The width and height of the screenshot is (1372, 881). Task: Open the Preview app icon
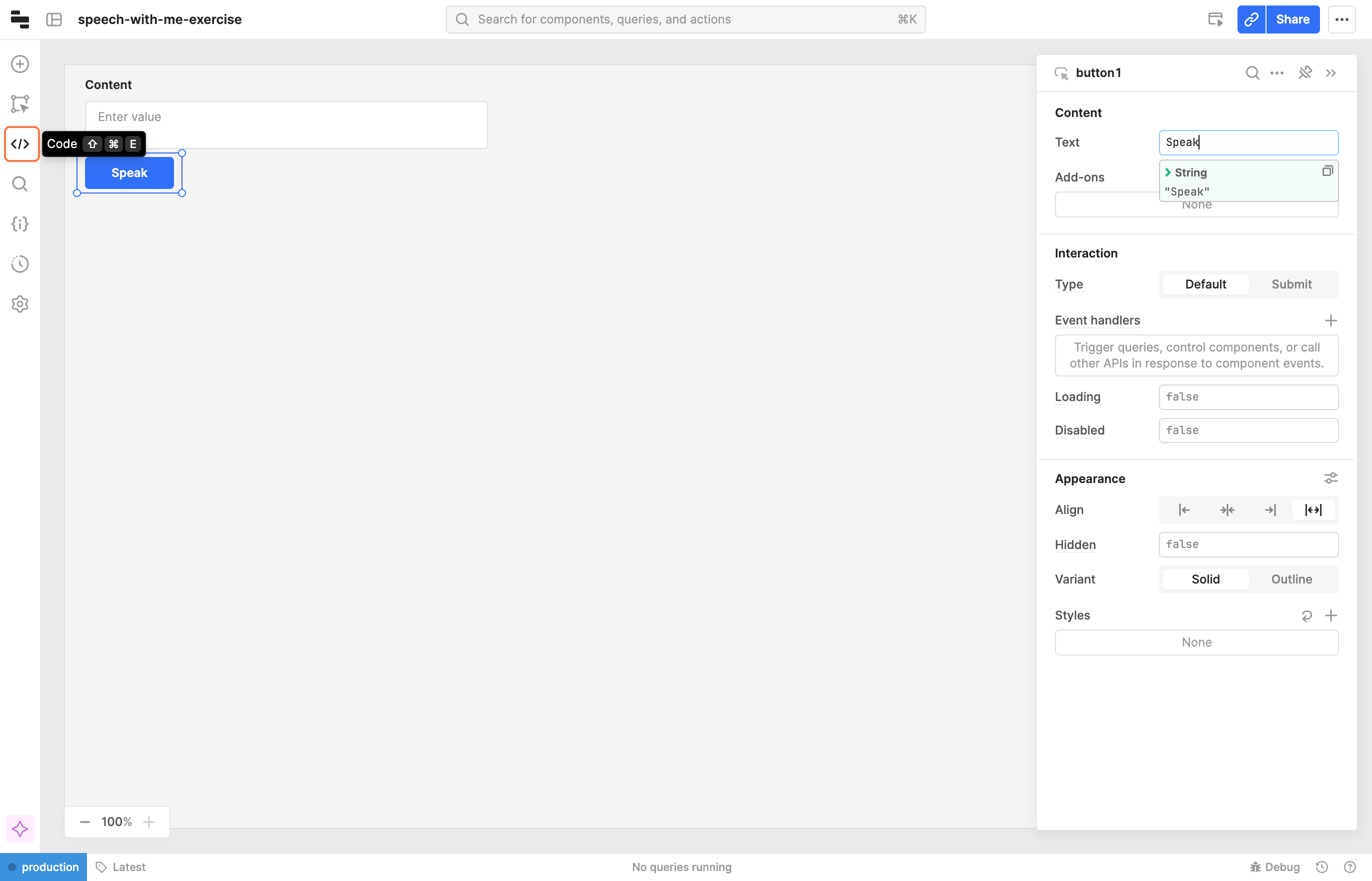pyautogui.click(x=1215, y=19)
